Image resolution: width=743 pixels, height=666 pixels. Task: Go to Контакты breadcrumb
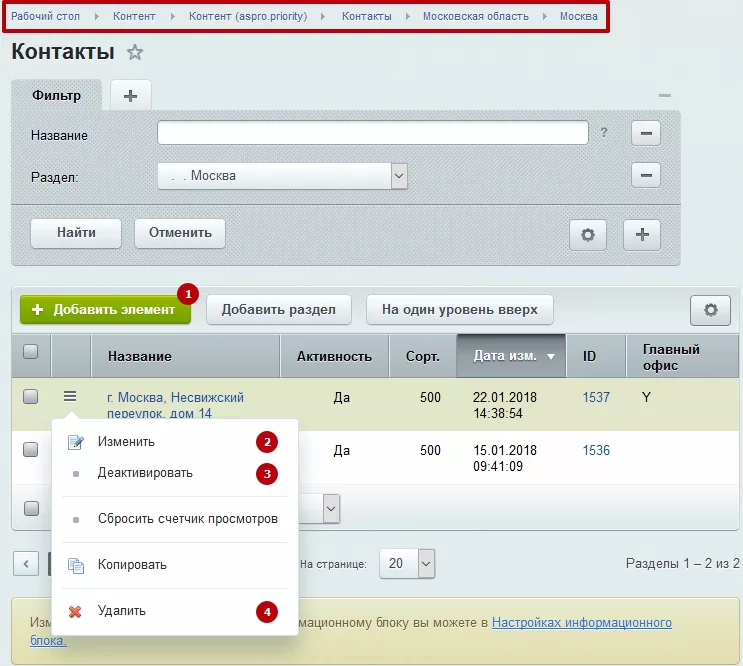(x=367, y=16)
